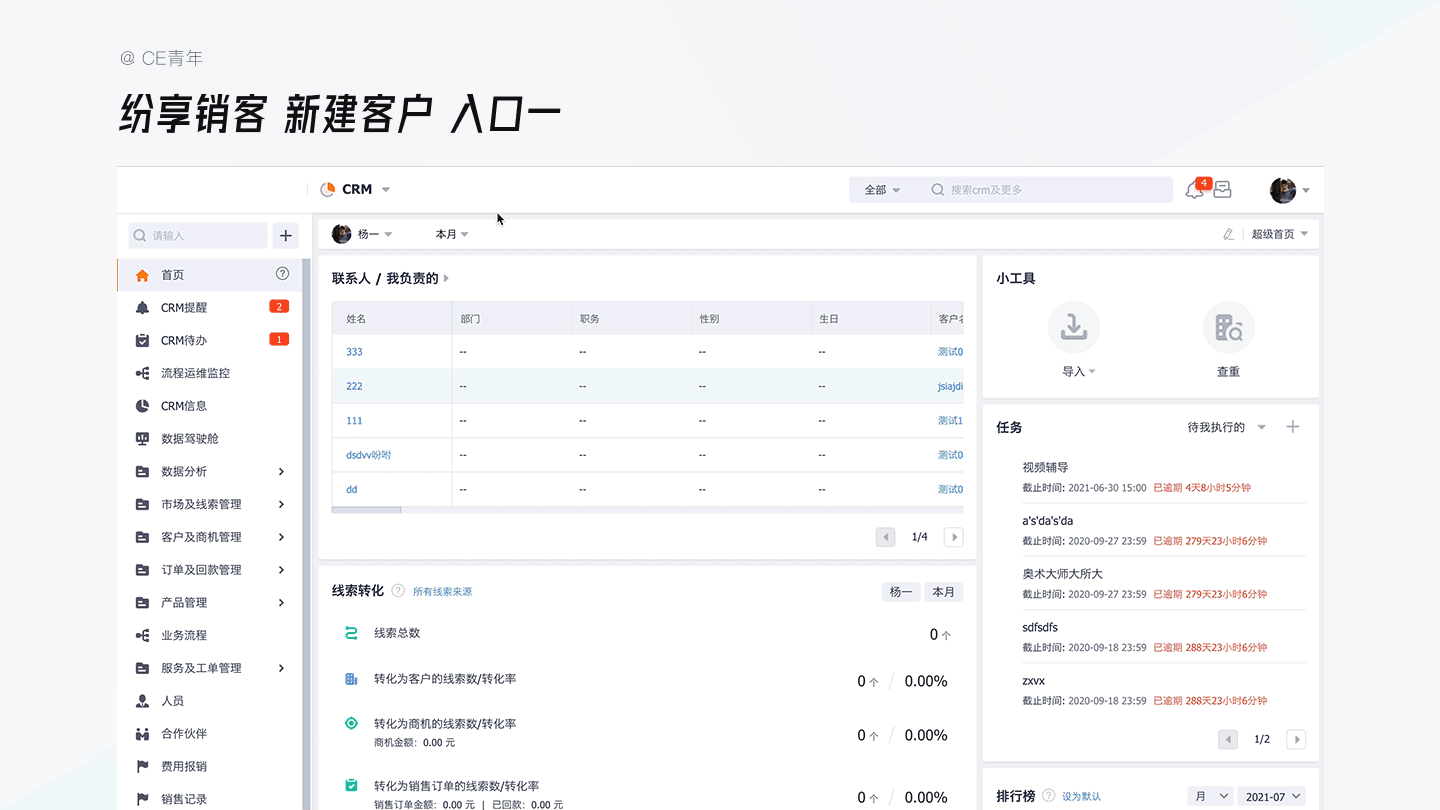Open the inbox mail icon in header
Image resolution: width=1440 pixels, height=810 pixels.
coord(1222,190)
